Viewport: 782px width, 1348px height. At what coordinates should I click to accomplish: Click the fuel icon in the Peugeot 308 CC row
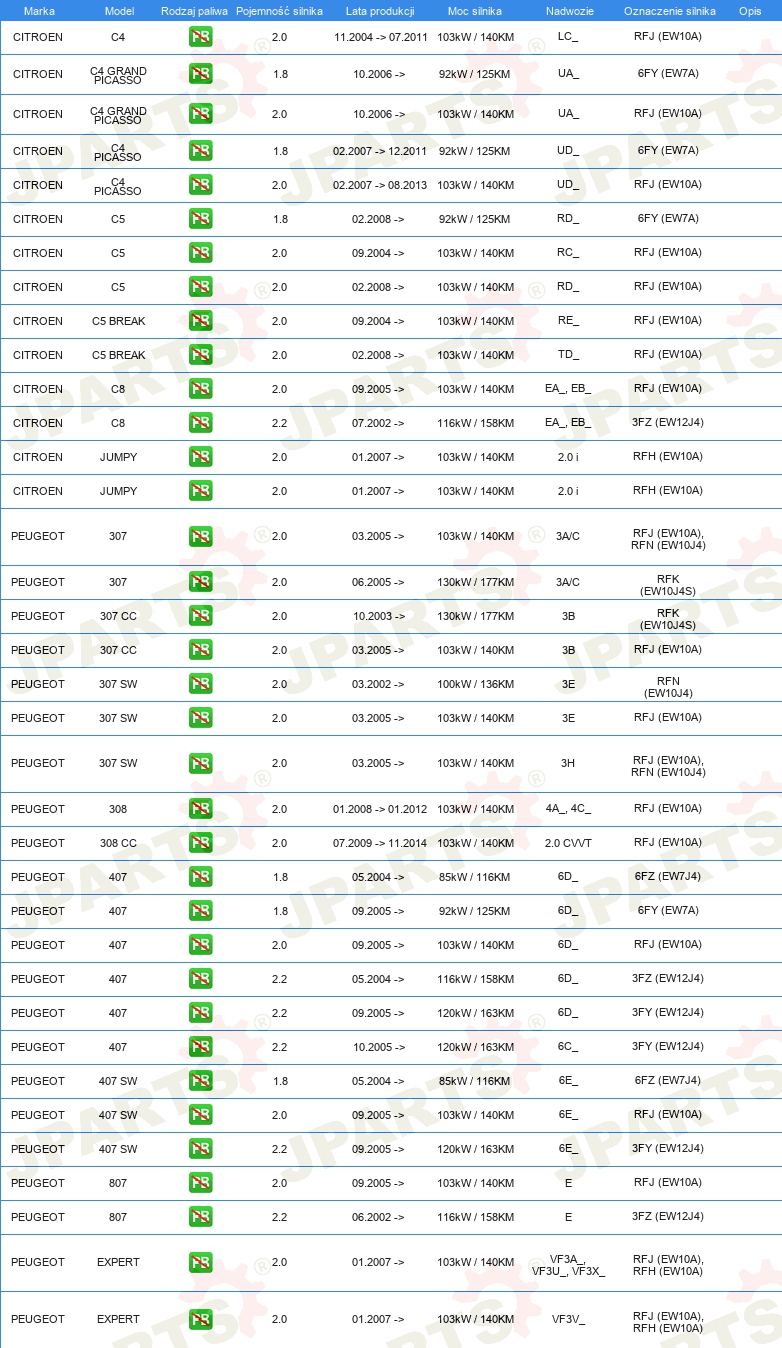pyautogui.click(x=201, y=844)
